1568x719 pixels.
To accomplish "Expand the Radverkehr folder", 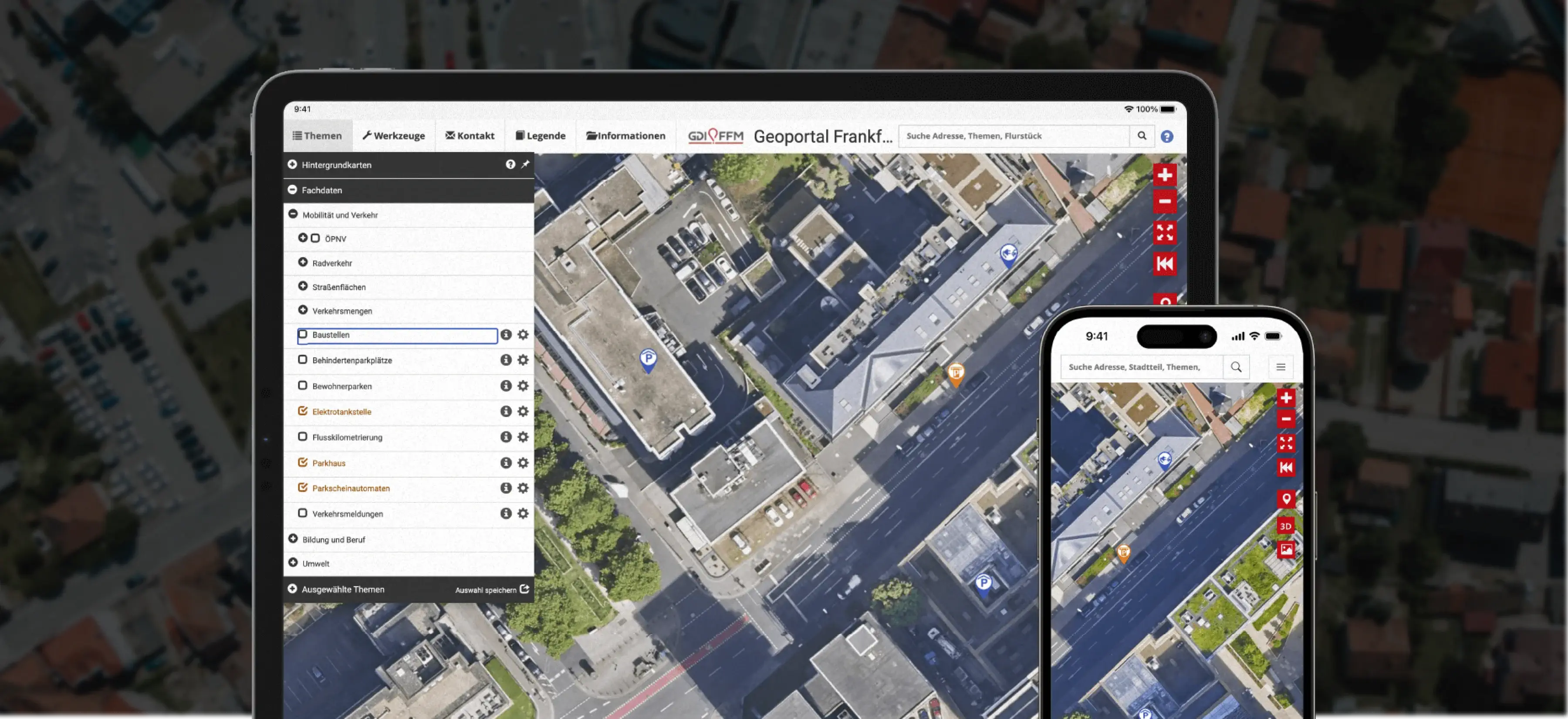I will pyautogui.click(x=303, y=262).
